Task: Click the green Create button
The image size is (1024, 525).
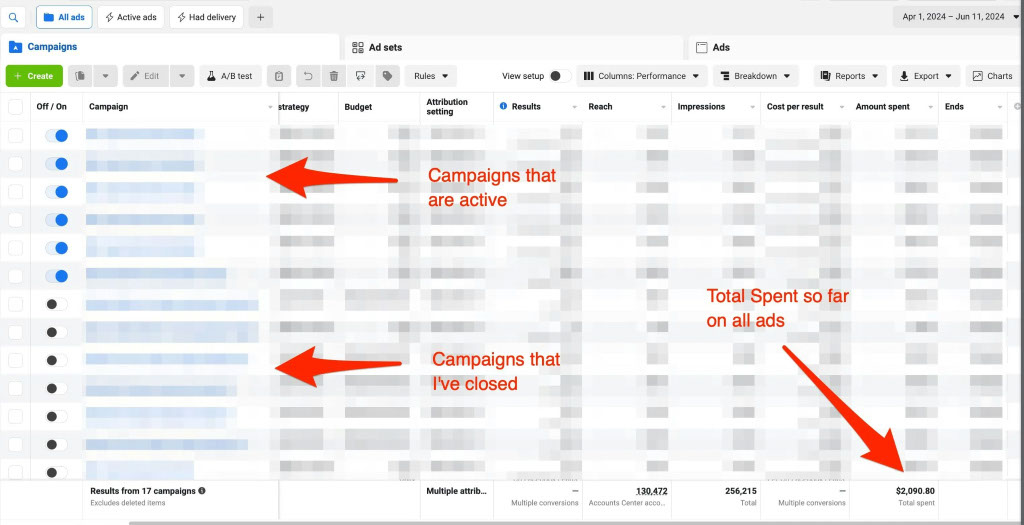Action: (x=34, y=76)
